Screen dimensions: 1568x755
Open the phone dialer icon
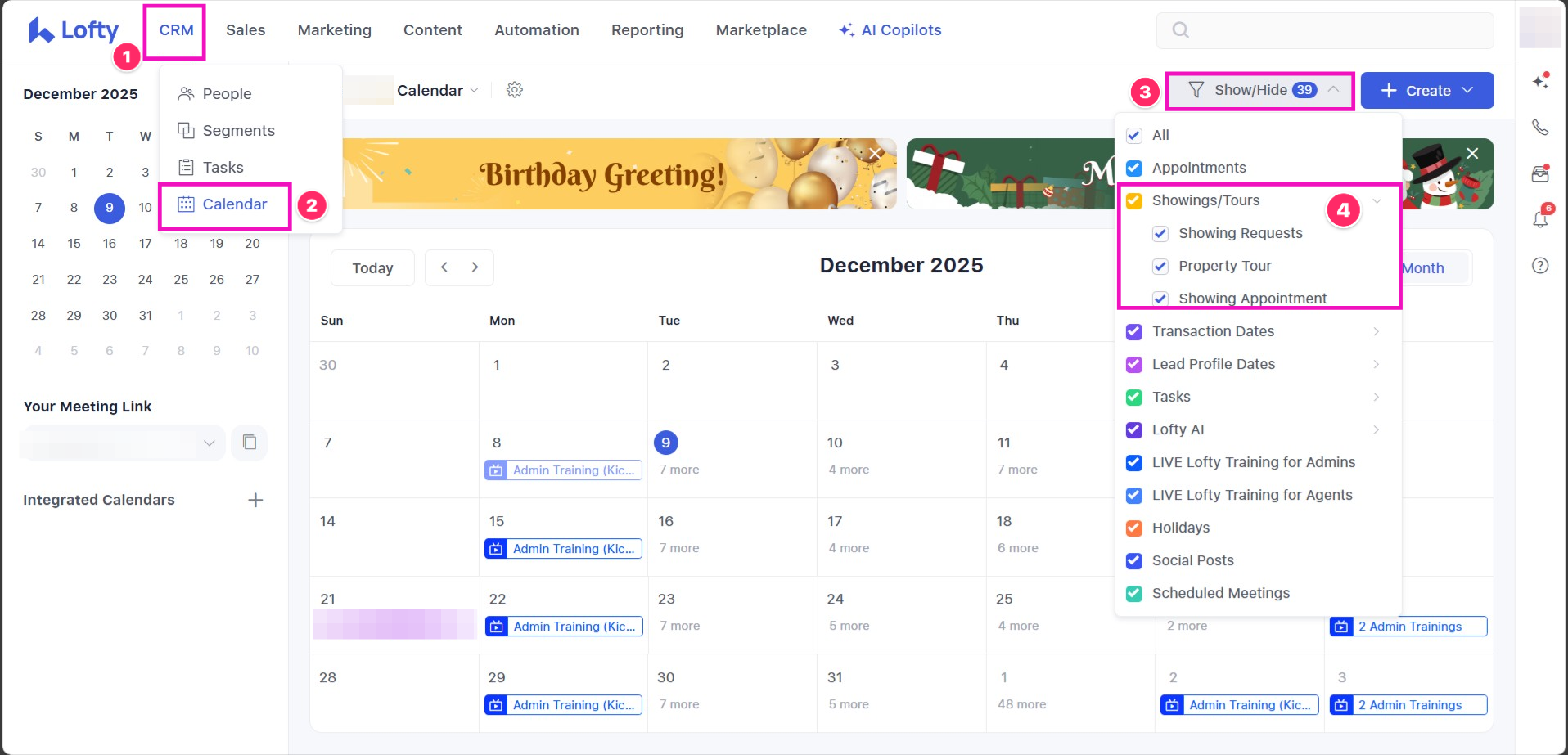[1540, 128]
